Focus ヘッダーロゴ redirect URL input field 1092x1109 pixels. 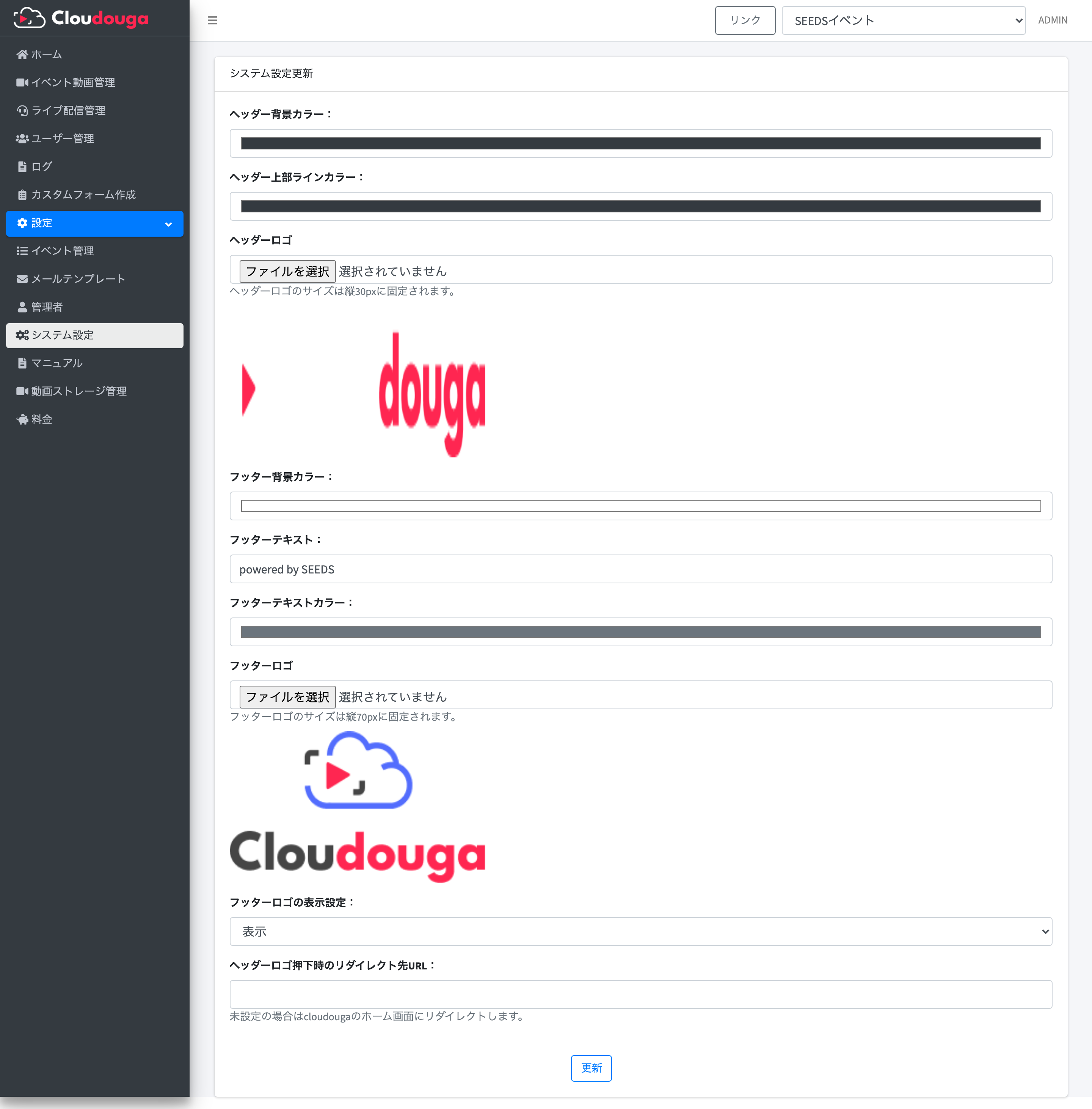641,994
